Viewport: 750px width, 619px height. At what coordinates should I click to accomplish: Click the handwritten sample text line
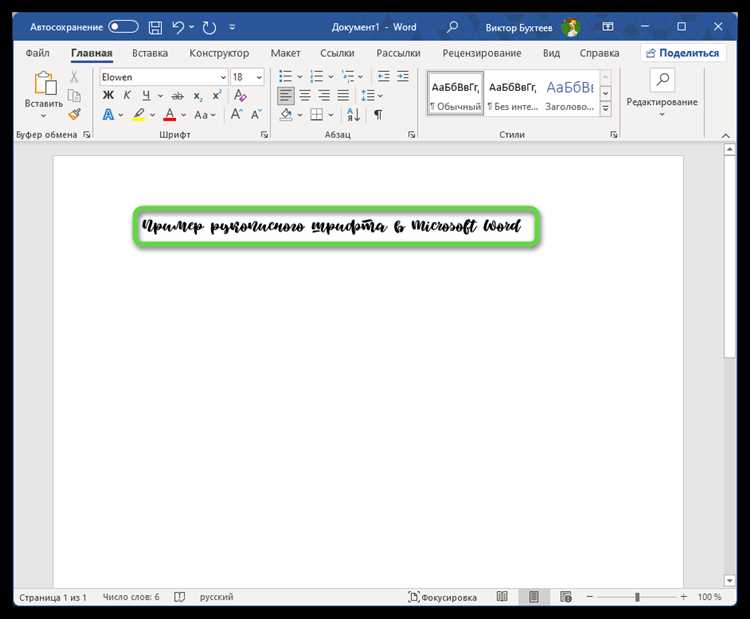[x=331, y=226]
